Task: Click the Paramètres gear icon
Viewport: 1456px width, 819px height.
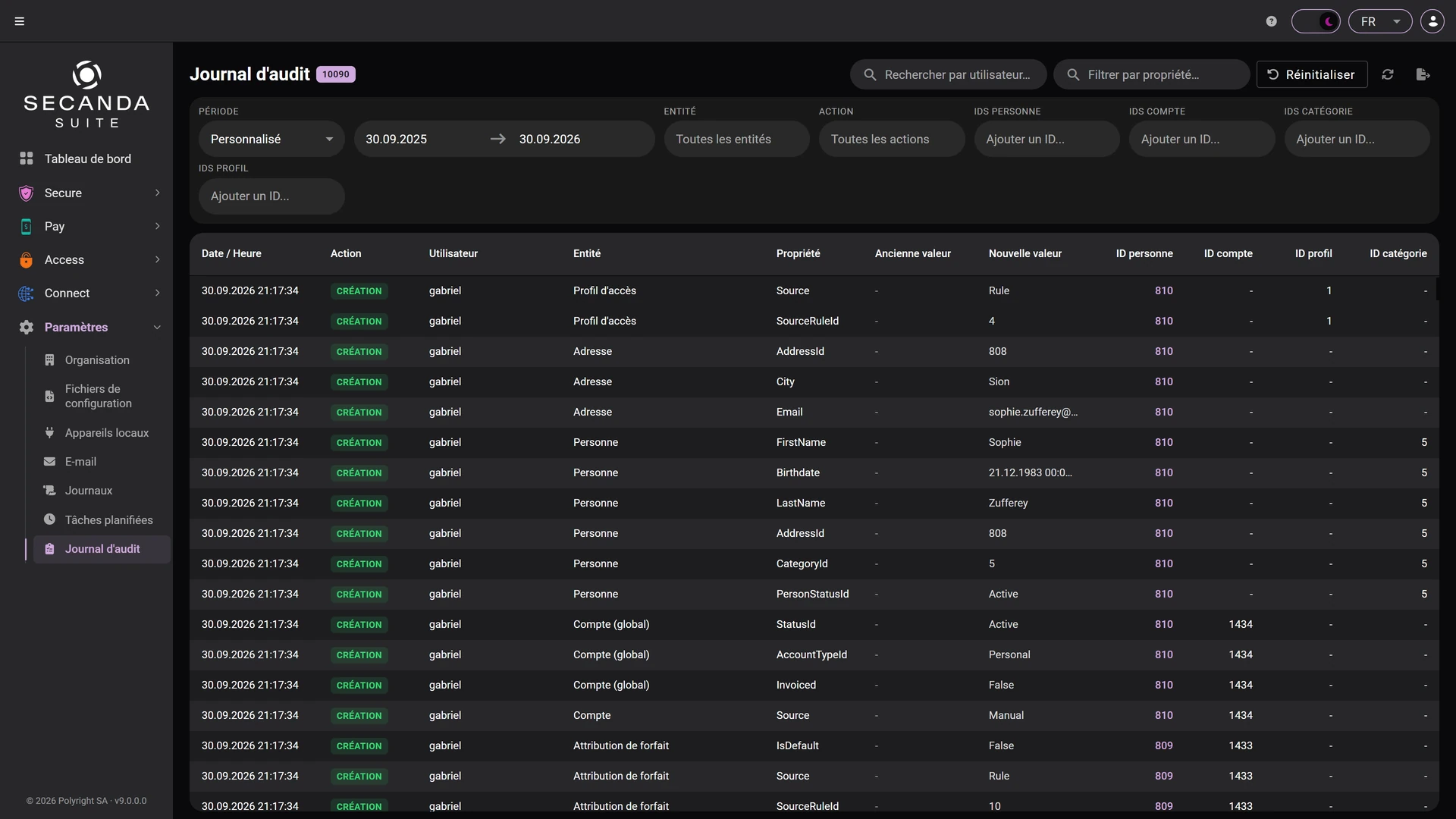Action: pos(27,327)
